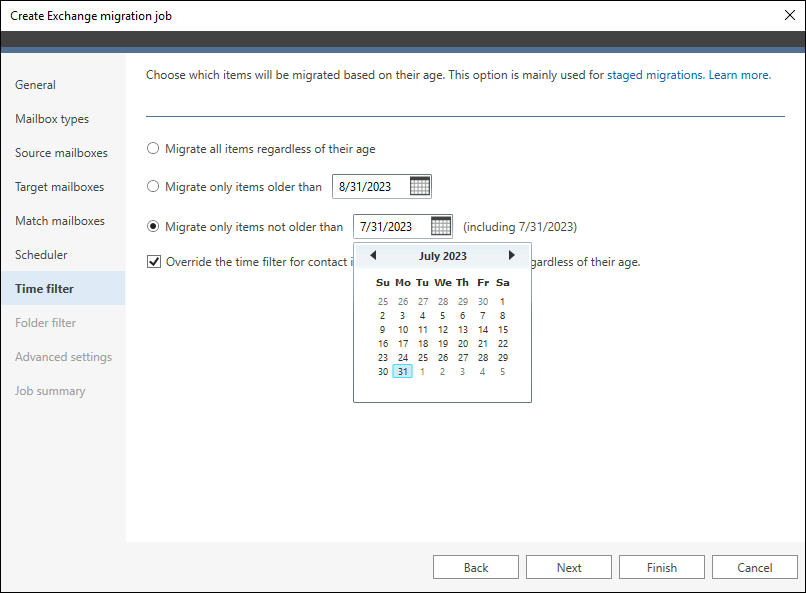Select July 8 in the calendar
806x593 pixels.
pyautogui.click(x=503, y=316)
